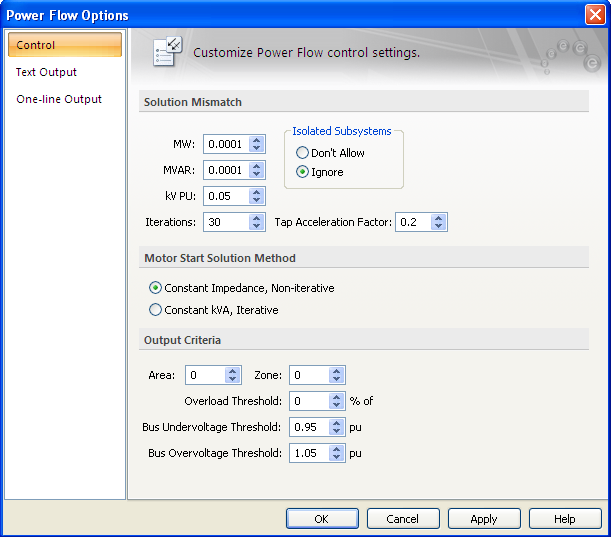This screenshot has width=611, height=537.
Task: Adjust the Iterations spinner control
Action: coord(257,222)
